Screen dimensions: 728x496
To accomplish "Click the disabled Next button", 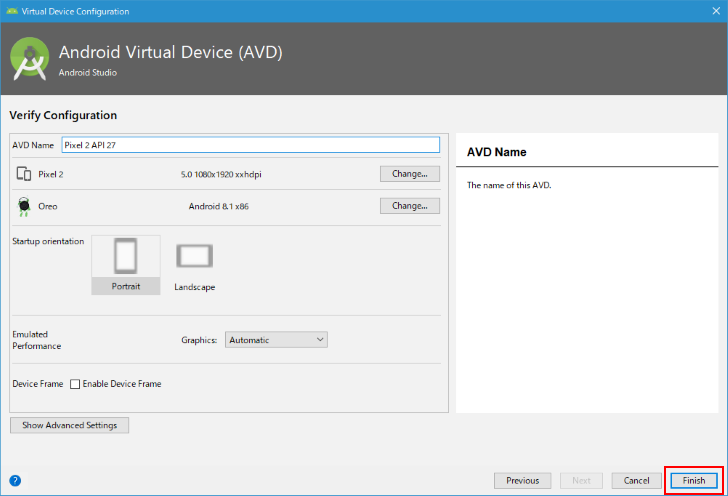I will 581,480.
